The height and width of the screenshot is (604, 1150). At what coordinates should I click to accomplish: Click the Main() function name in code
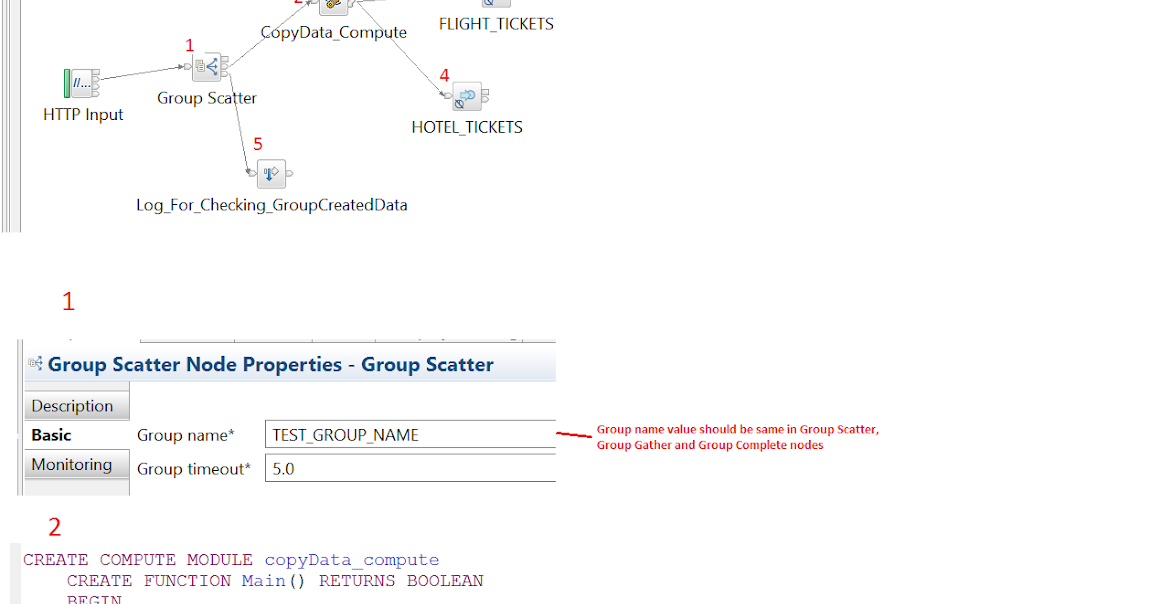[265, 580]
